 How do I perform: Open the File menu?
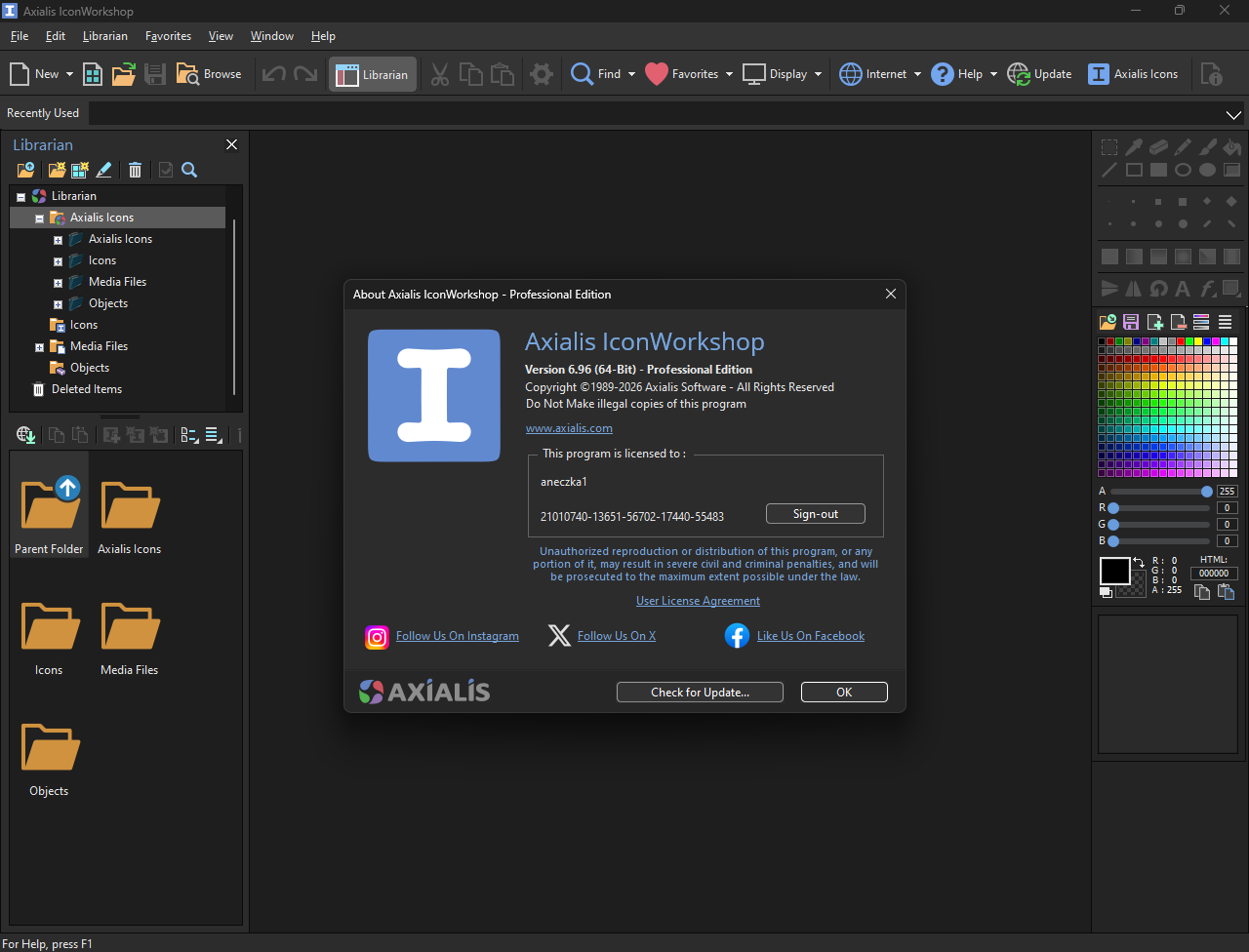point(20,36)
